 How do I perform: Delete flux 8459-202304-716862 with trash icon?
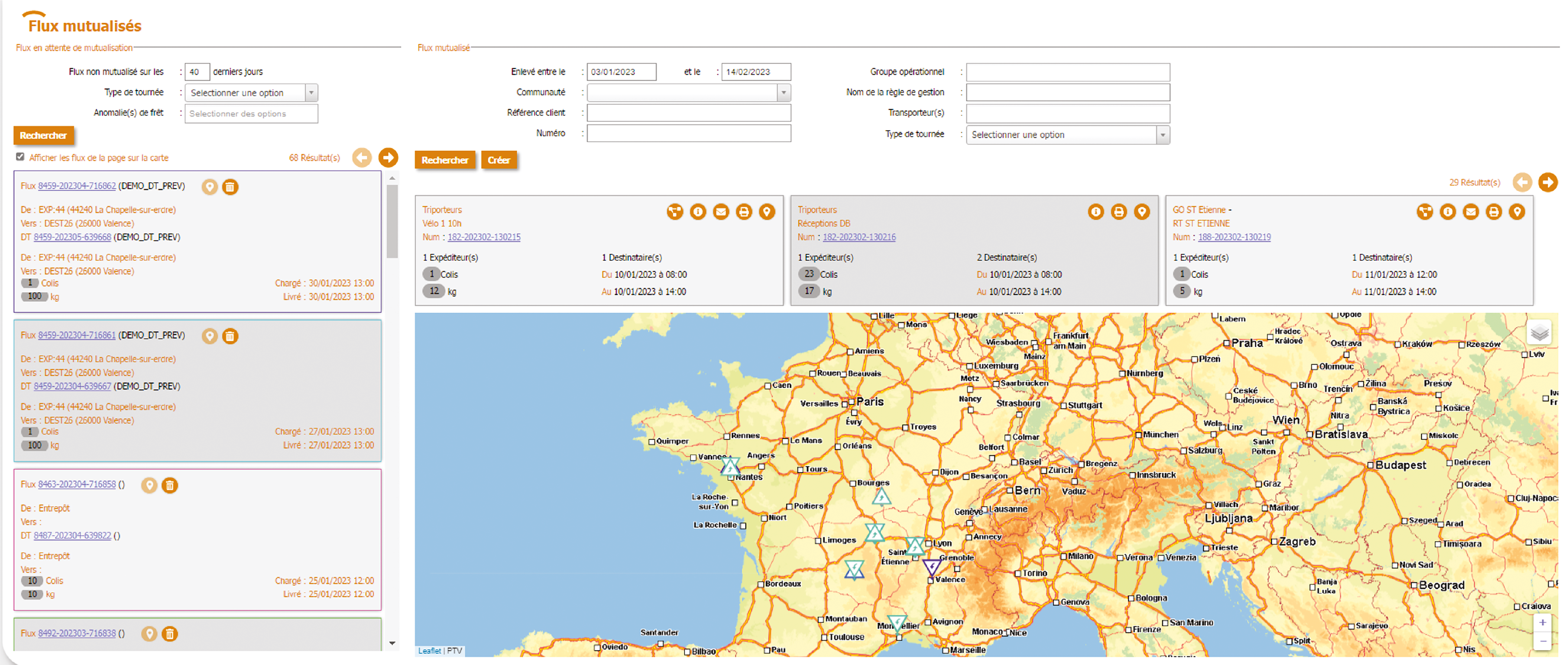click(230, 187)
